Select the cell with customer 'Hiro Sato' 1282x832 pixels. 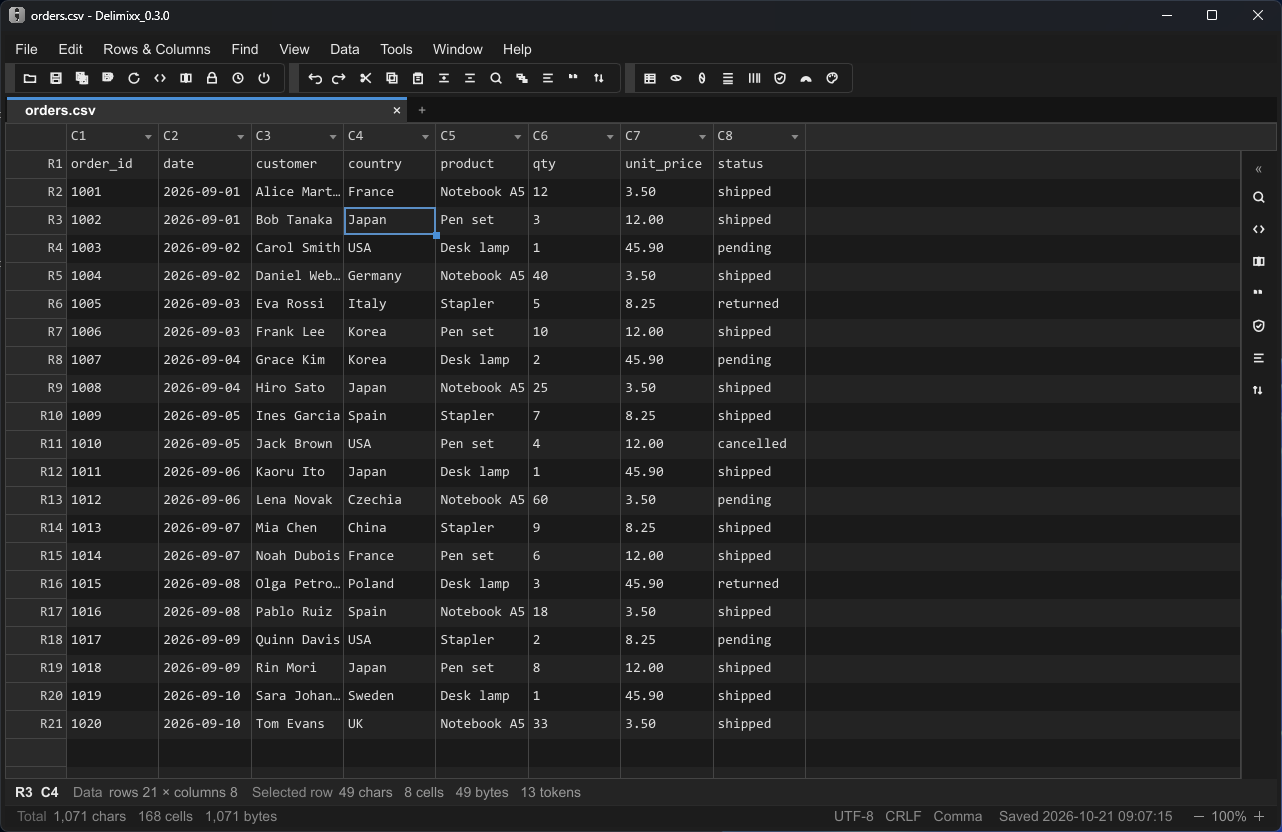(297, 387)
